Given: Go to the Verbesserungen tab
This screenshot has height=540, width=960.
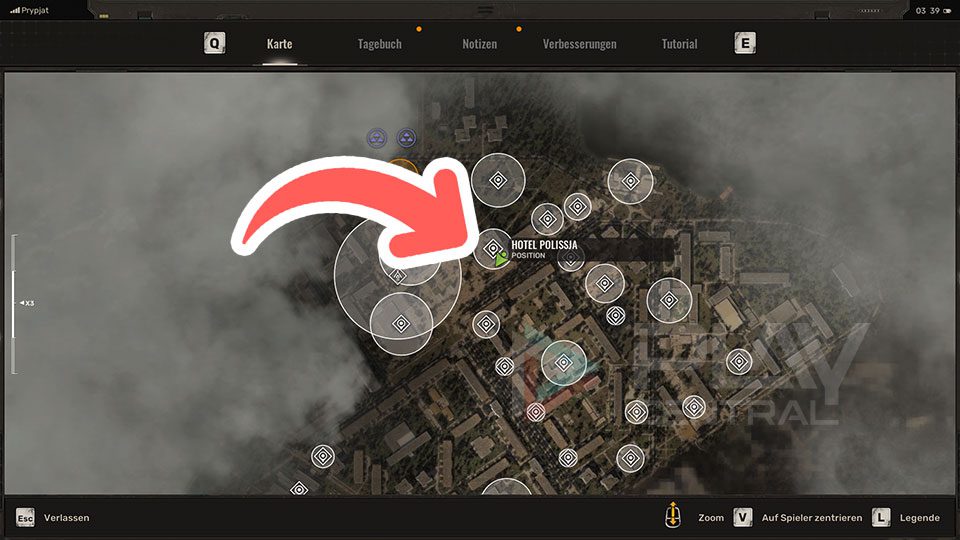Looking at the screenshot, I should pyautogui.click(x=579, y=44).
